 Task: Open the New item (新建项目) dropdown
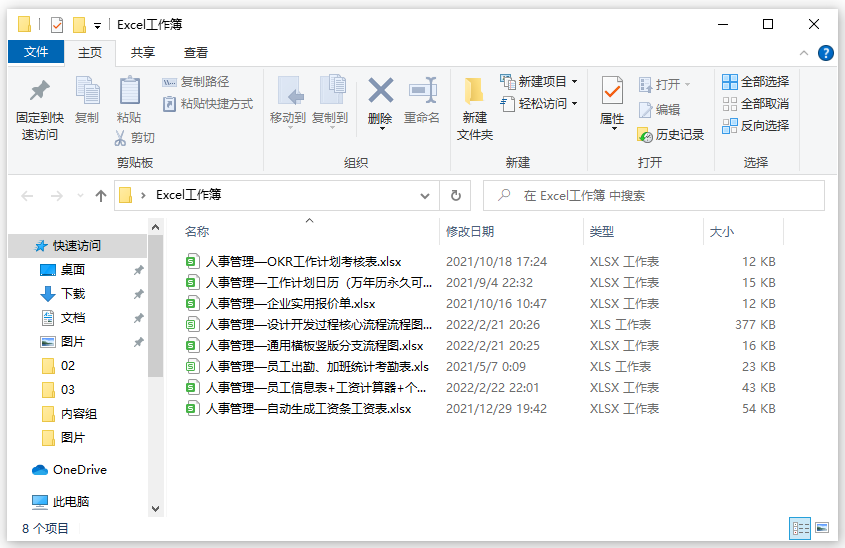(539, 81)
